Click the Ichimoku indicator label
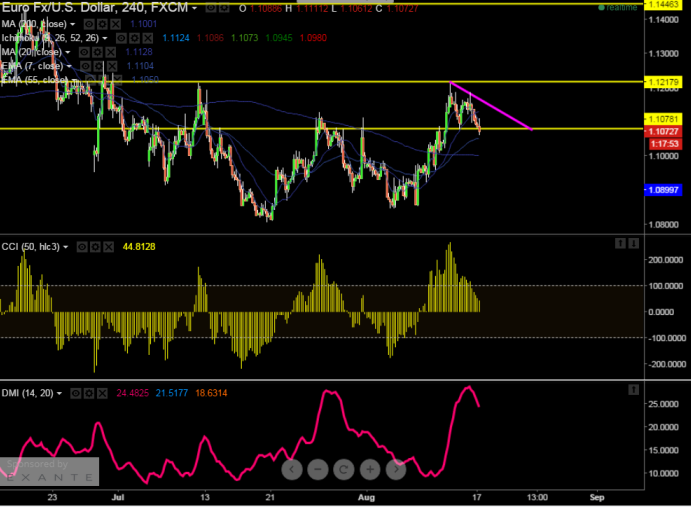 tap(50, 38)
